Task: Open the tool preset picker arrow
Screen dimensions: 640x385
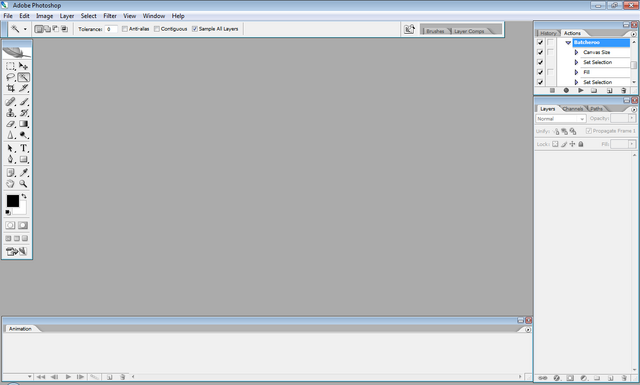Action: point(25,29)
